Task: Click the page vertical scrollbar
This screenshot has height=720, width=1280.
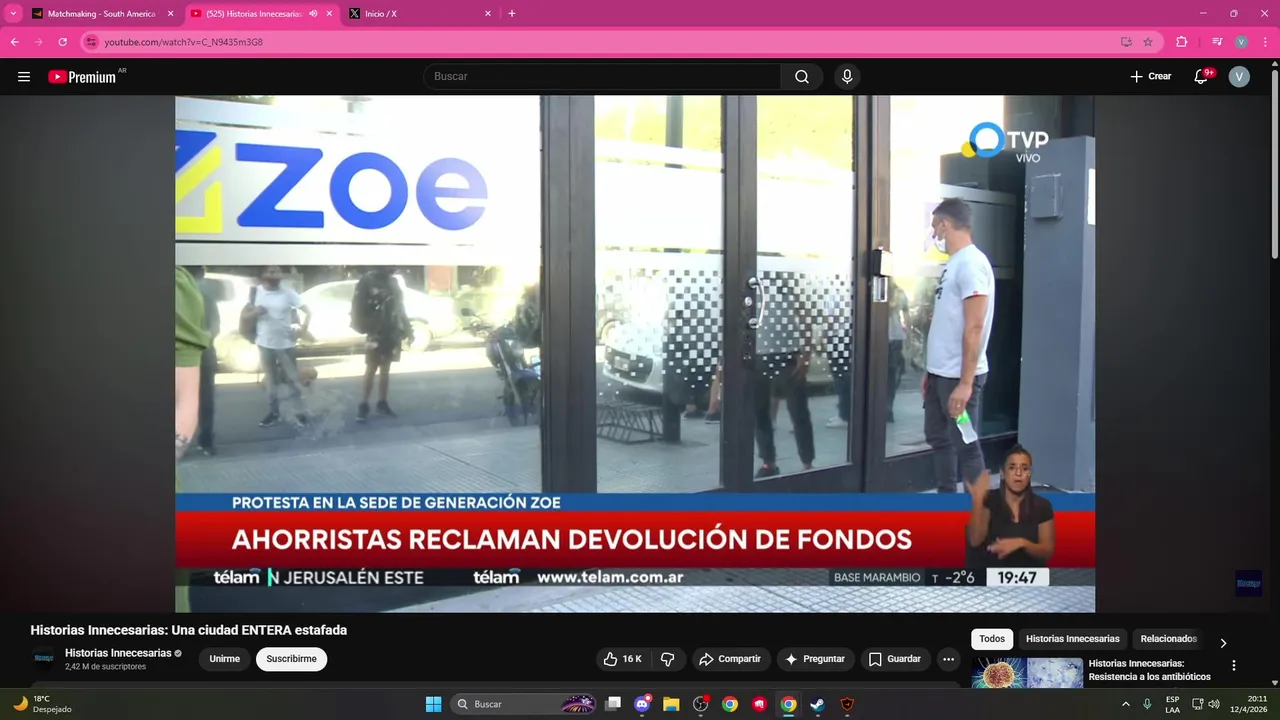Action: click(1274, 165)
